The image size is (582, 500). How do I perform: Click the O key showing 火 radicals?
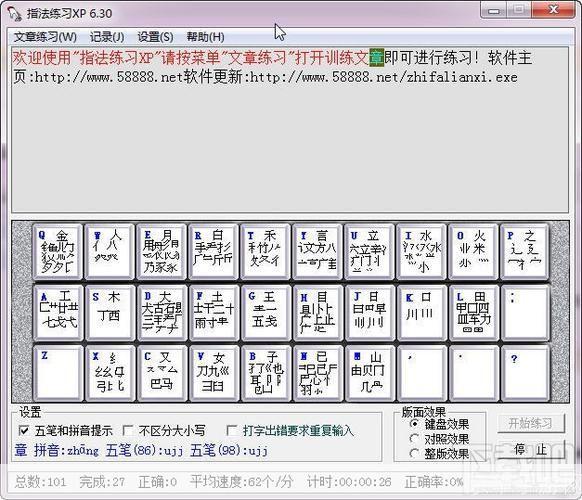[473, 251]
